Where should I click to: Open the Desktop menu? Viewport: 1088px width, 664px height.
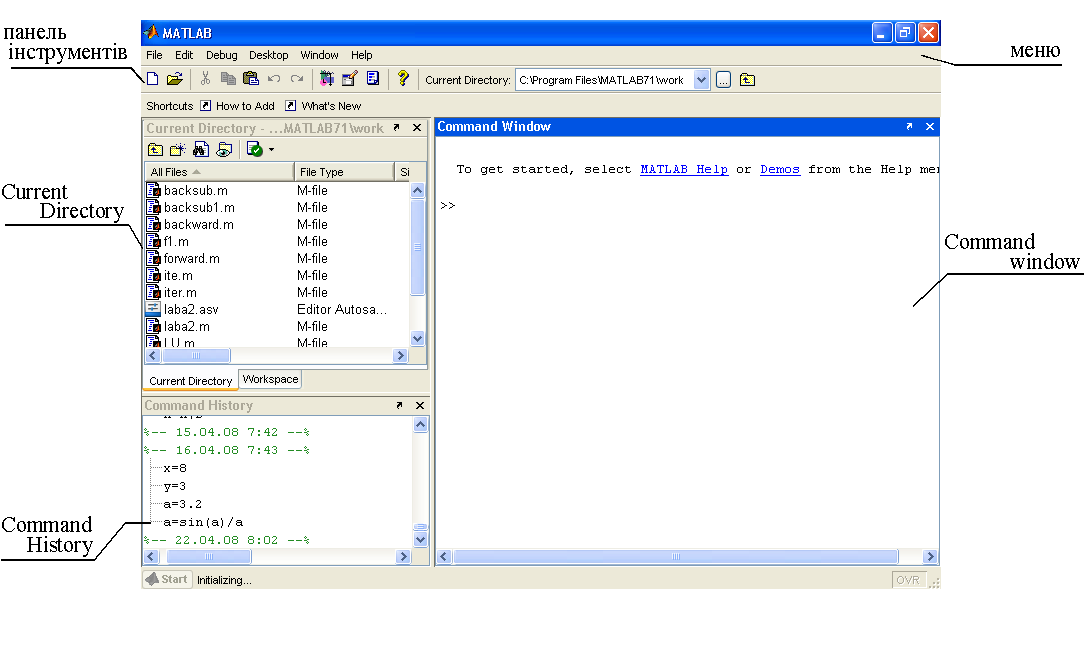tap(269, 55)
